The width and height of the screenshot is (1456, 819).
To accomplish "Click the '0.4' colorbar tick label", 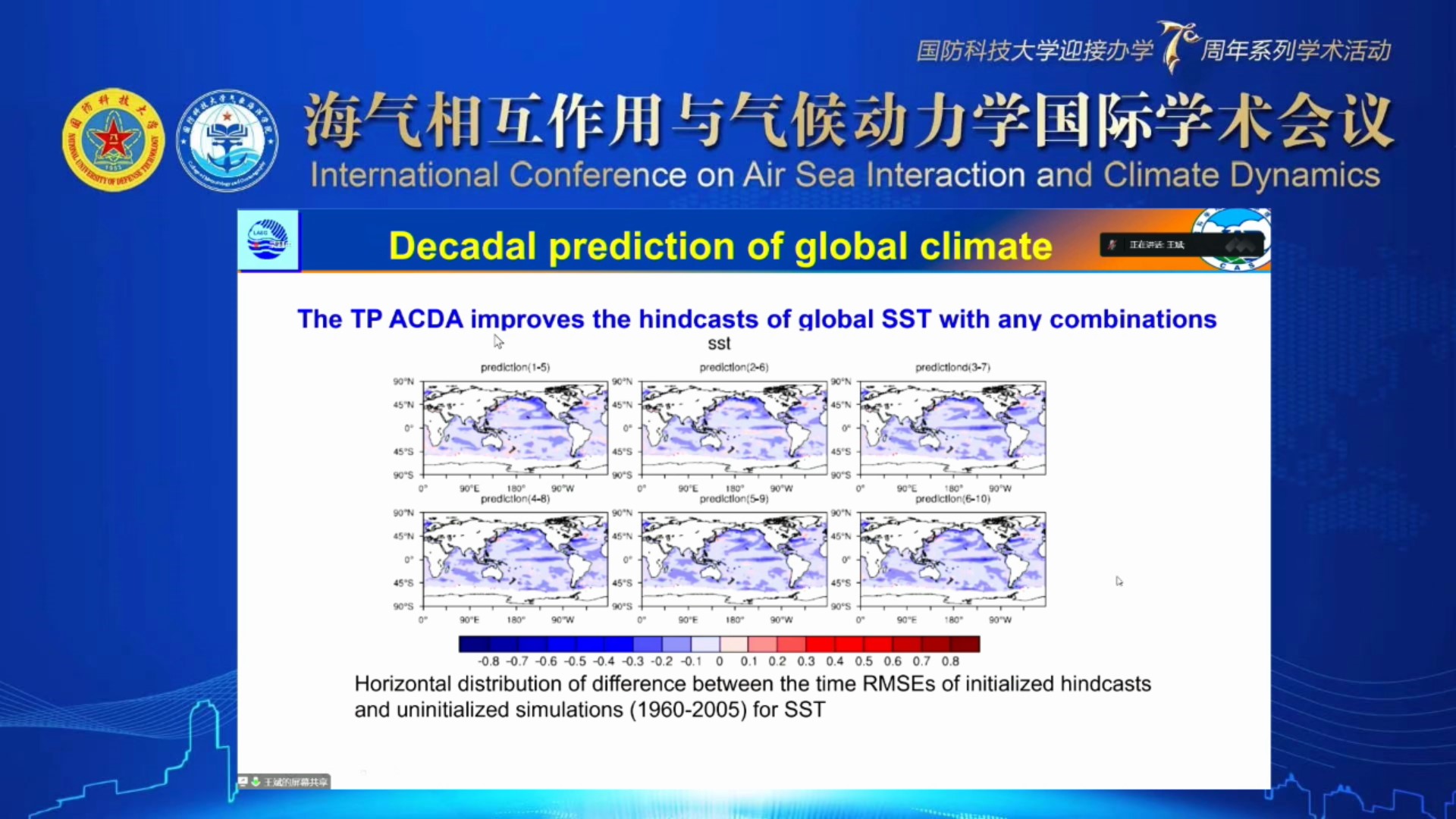I will [x=835, y=661].
